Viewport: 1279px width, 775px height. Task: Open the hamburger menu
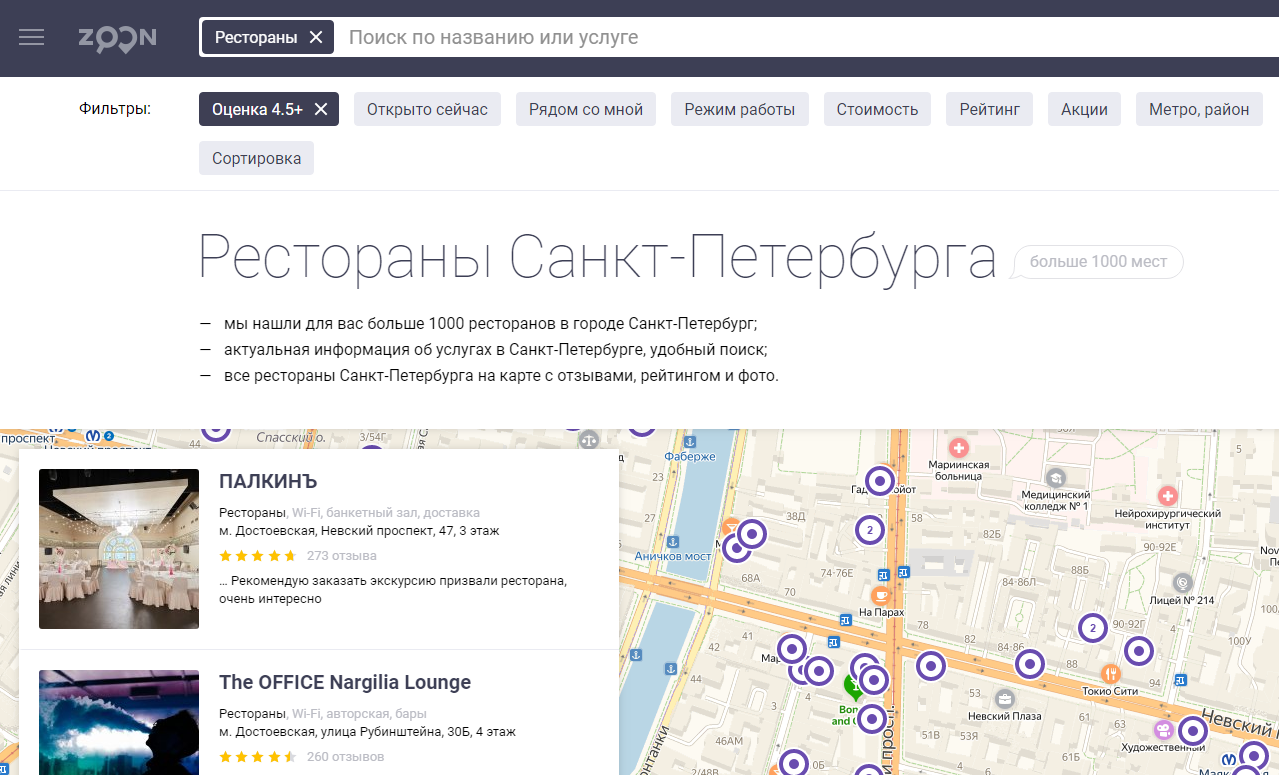tap(32, 37)
